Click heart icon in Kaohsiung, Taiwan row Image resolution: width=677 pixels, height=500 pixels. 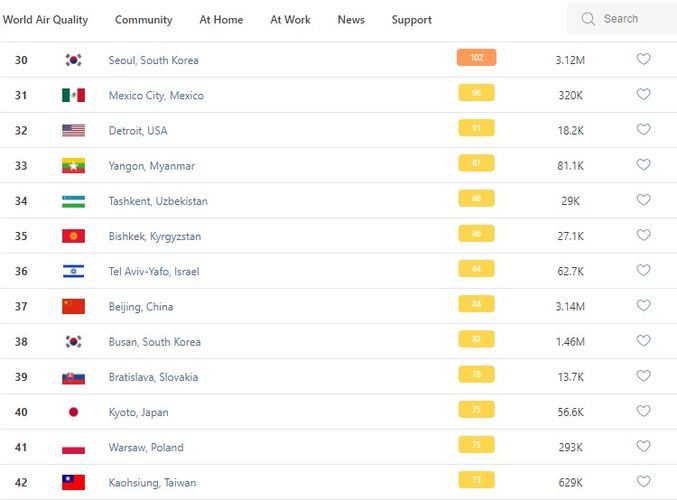(643, 482)
